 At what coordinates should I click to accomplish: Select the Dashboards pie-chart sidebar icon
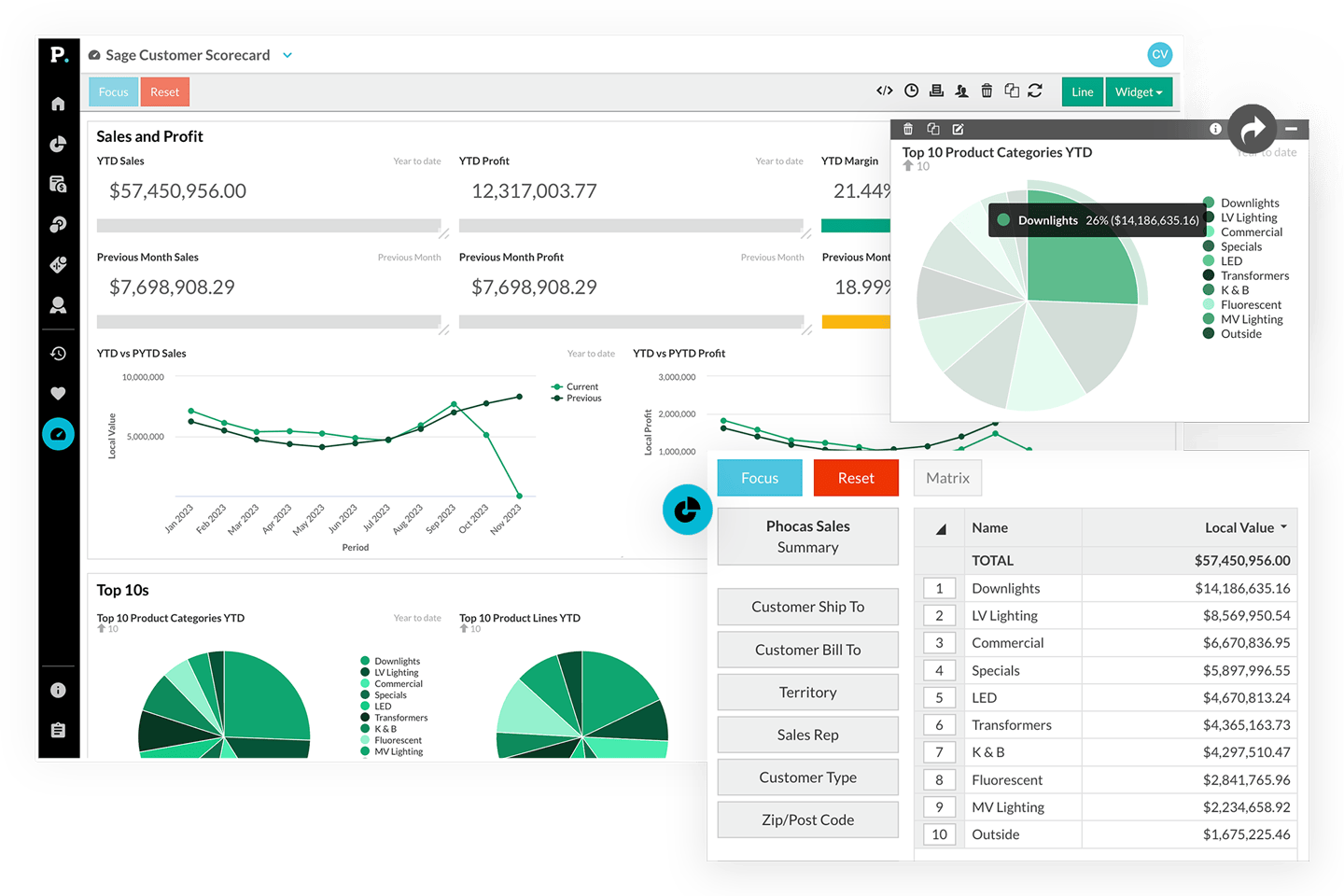coord(58,144)
